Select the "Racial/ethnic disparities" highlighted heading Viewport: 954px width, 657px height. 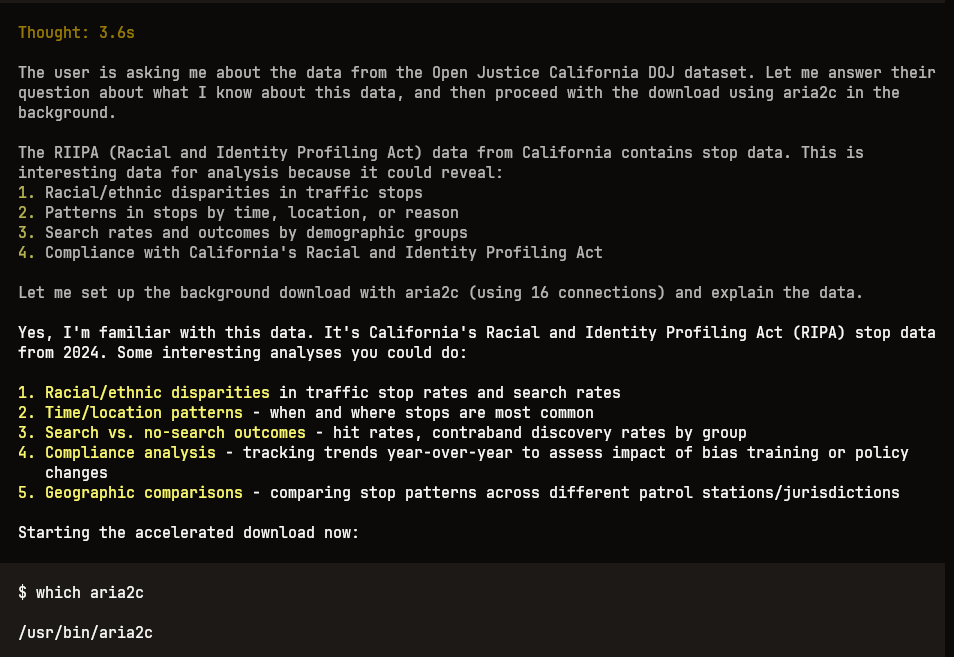pos(157,393)
